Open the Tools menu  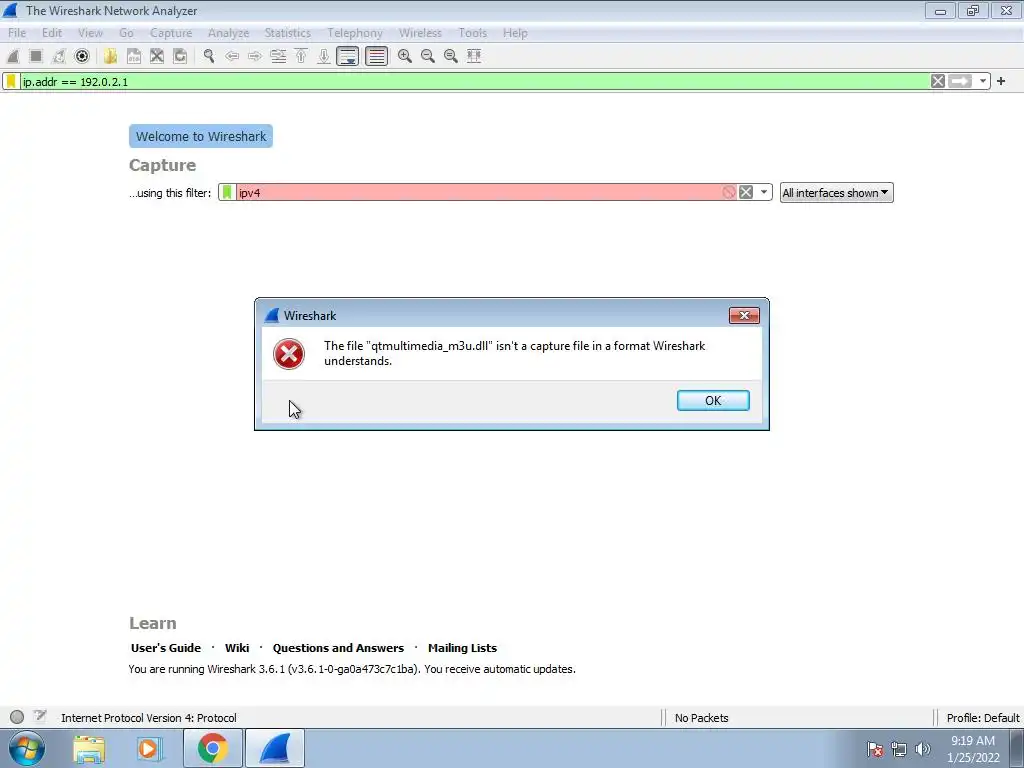click(472, 33)
